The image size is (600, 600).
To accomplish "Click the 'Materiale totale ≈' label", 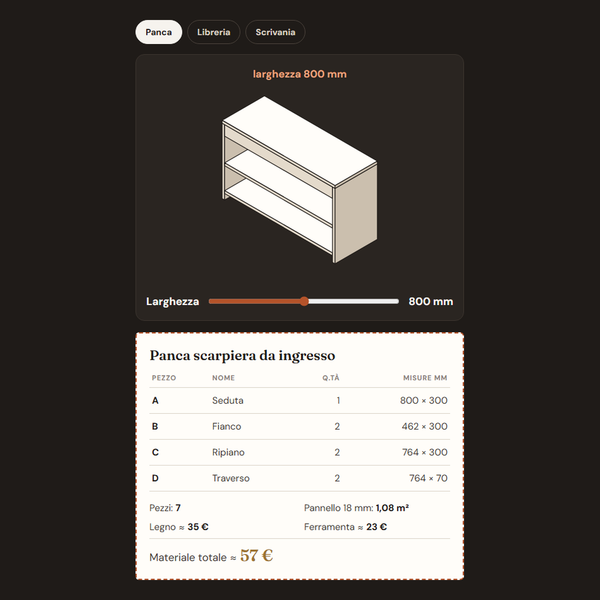I will [x=193, y=558].
